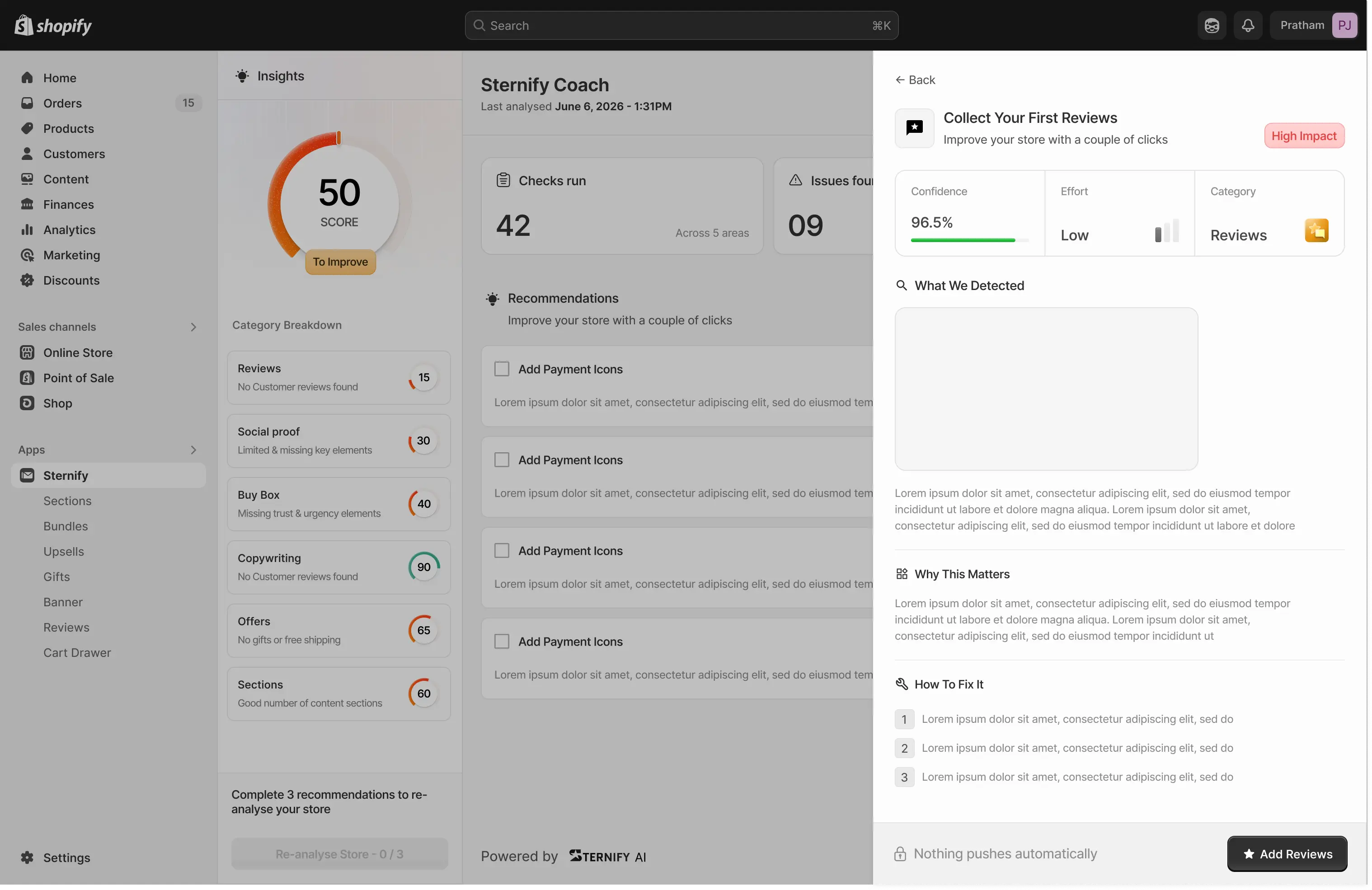Screen dimensions: 1372x890
Task: Open the Sections category card scoring 60
Action: [x=339, y=694]
